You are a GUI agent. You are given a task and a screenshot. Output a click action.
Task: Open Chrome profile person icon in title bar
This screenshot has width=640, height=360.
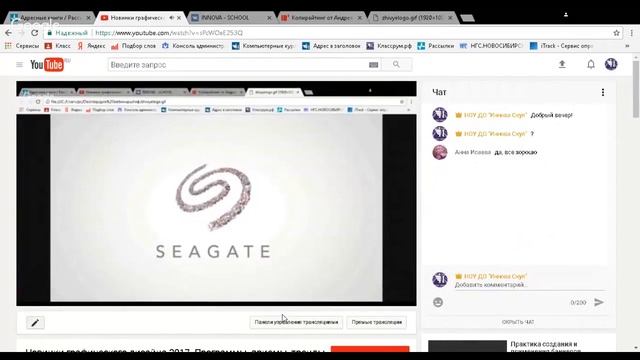[x=566, y=15]
